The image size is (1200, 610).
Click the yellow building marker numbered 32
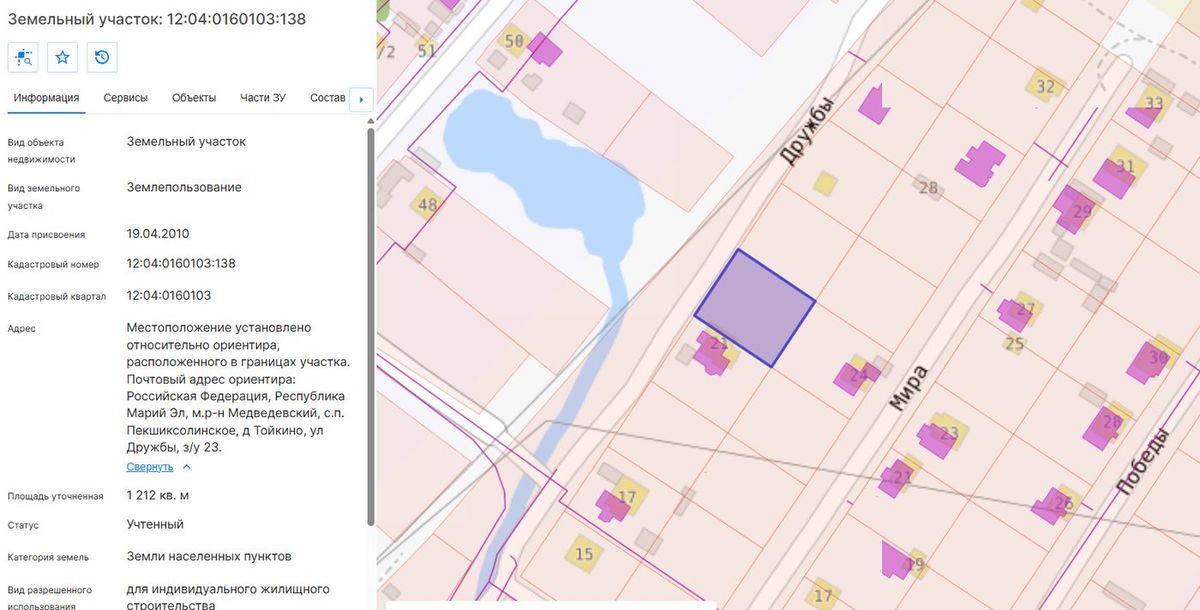pyautogui.click(x=1045, y=87)
